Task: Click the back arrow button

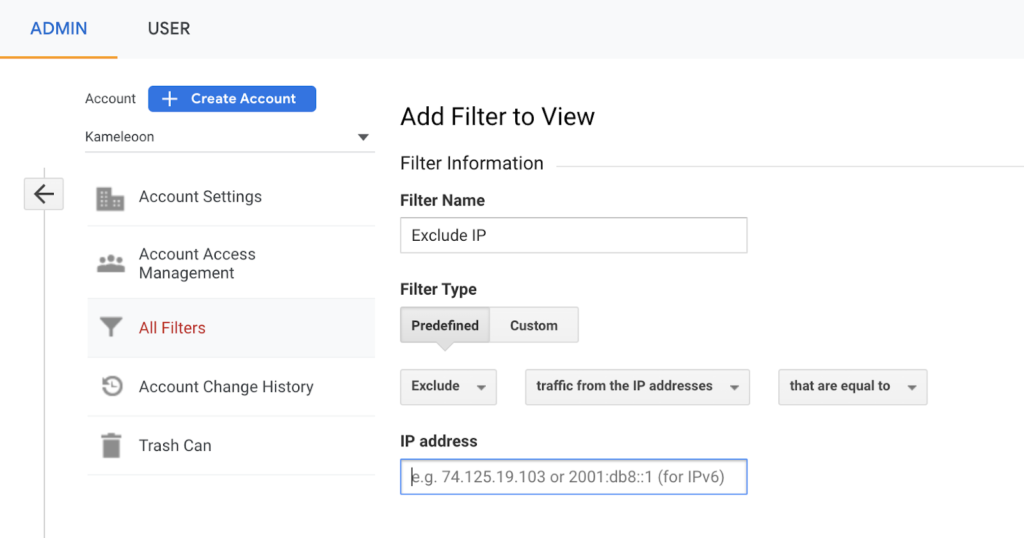Action: (x=44, y=194)
